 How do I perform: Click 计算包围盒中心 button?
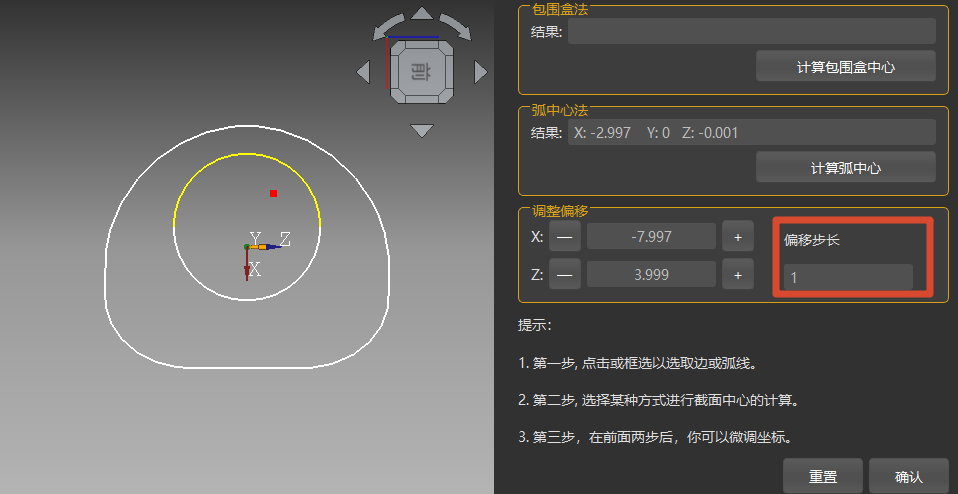(846, 66)
